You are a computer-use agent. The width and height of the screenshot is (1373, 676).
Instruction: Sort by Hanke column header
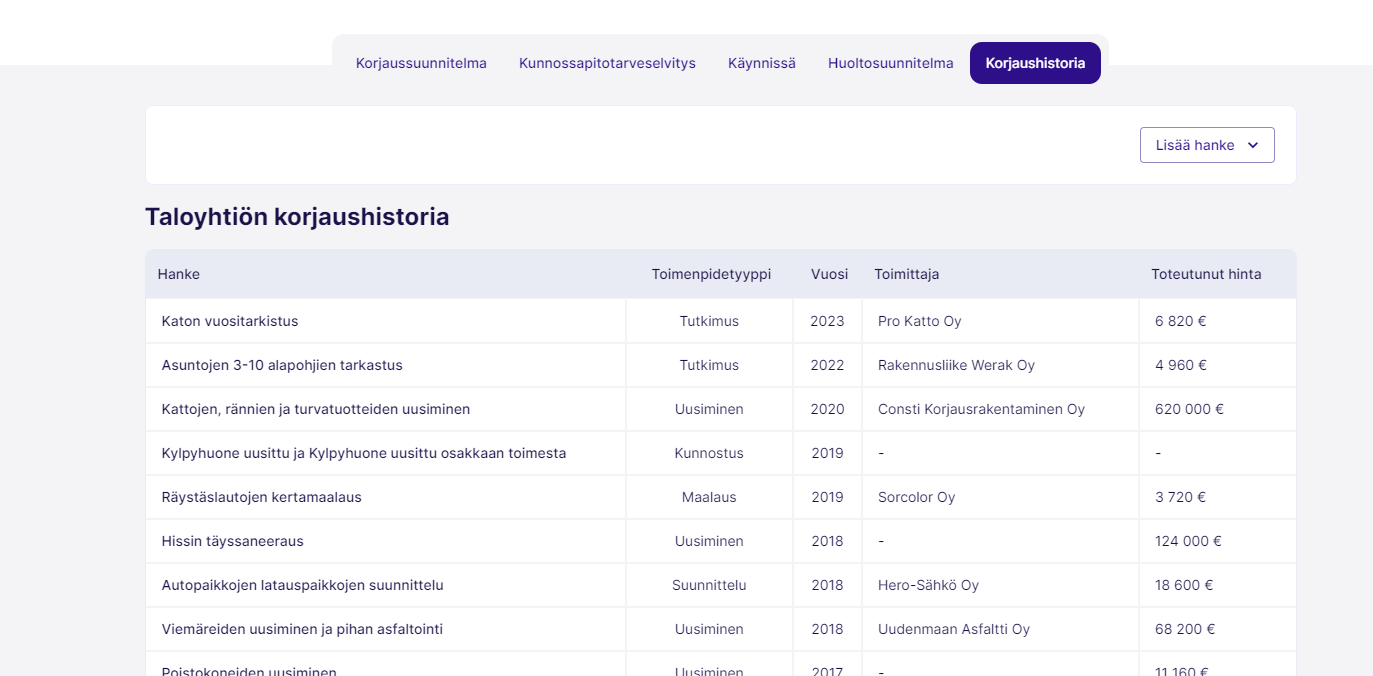pyautogui.click(x=179, y=274)
